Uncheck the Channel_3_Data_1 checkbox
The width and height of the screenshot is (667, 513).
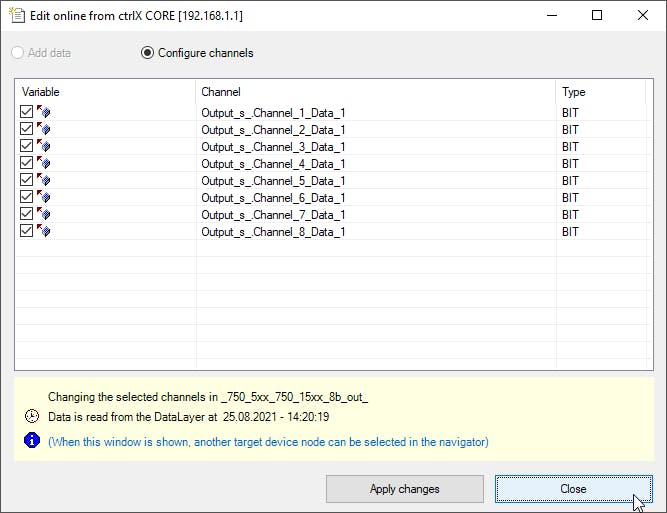[26, 146]
